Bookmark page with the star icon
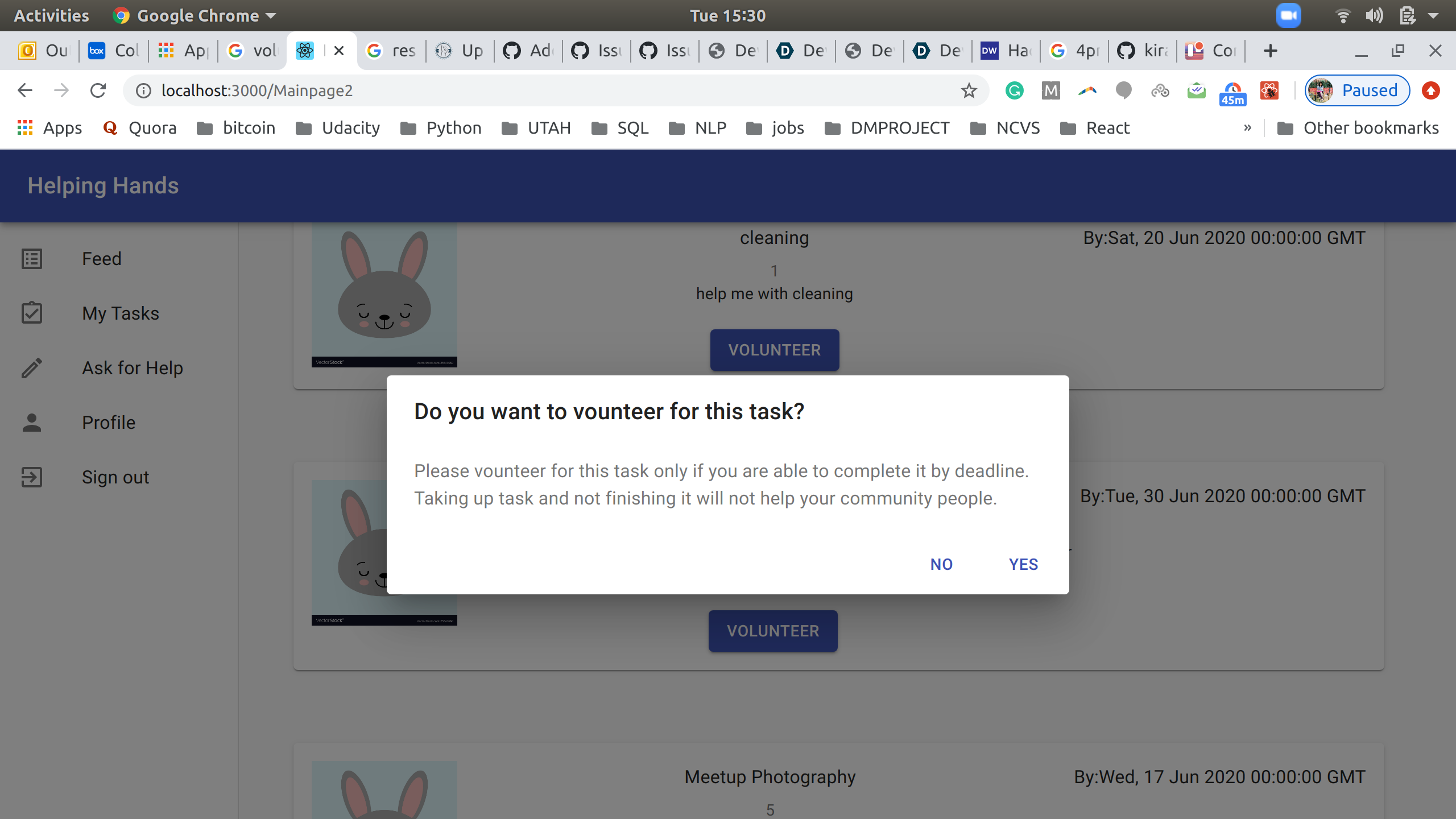The width and height of the screenshot is (1456, 819). pos(969,90)
